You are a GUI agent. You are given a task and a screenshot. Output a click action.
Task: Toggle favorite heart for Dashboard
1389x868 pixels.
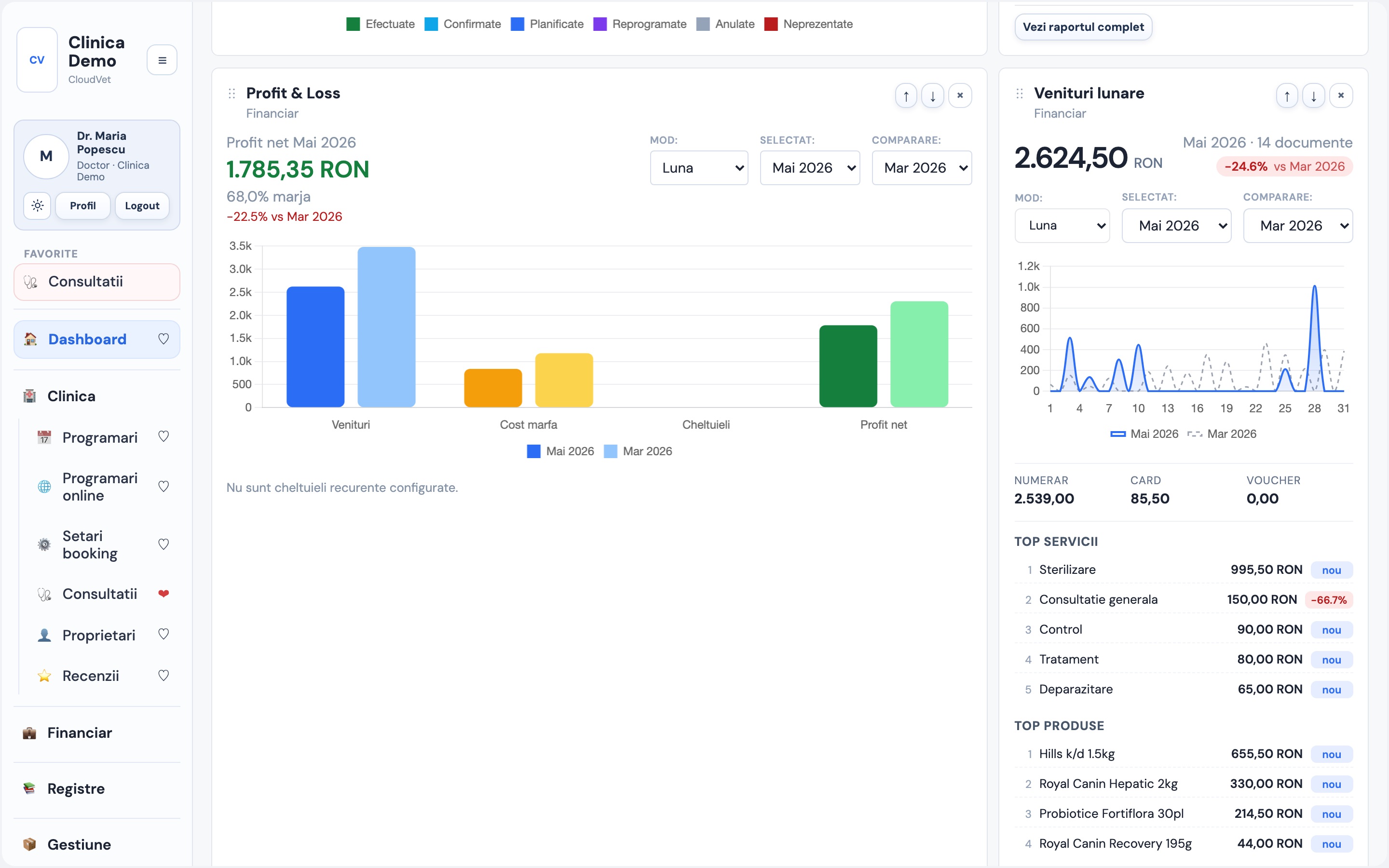tap(163, 339)
